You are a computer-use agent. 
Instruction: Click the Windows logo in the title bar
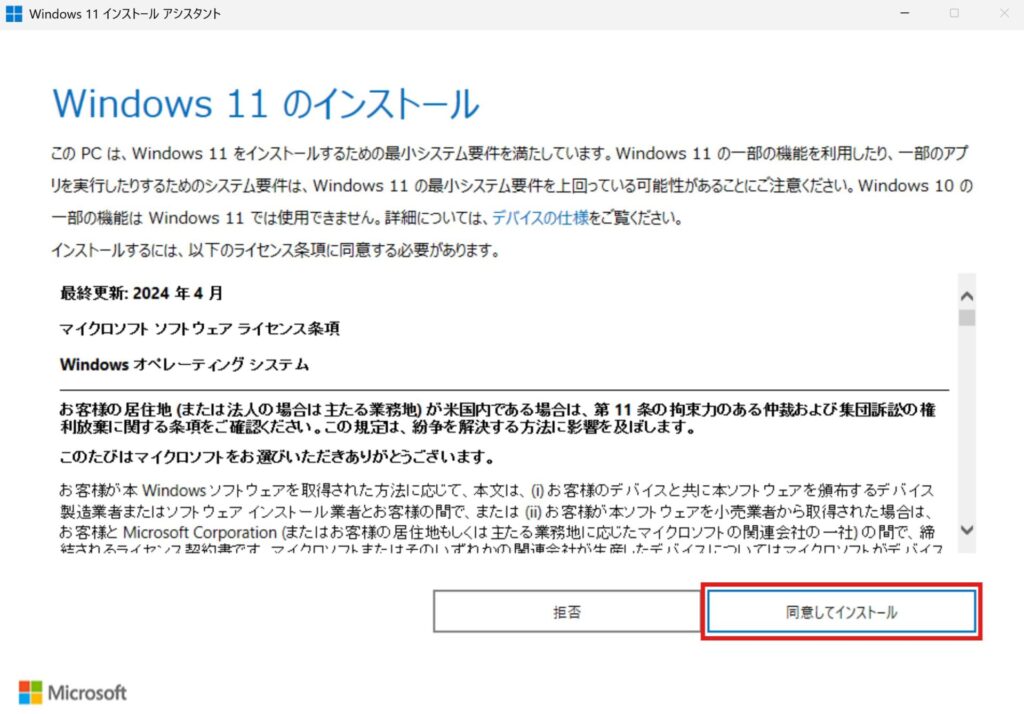[14, 14]
